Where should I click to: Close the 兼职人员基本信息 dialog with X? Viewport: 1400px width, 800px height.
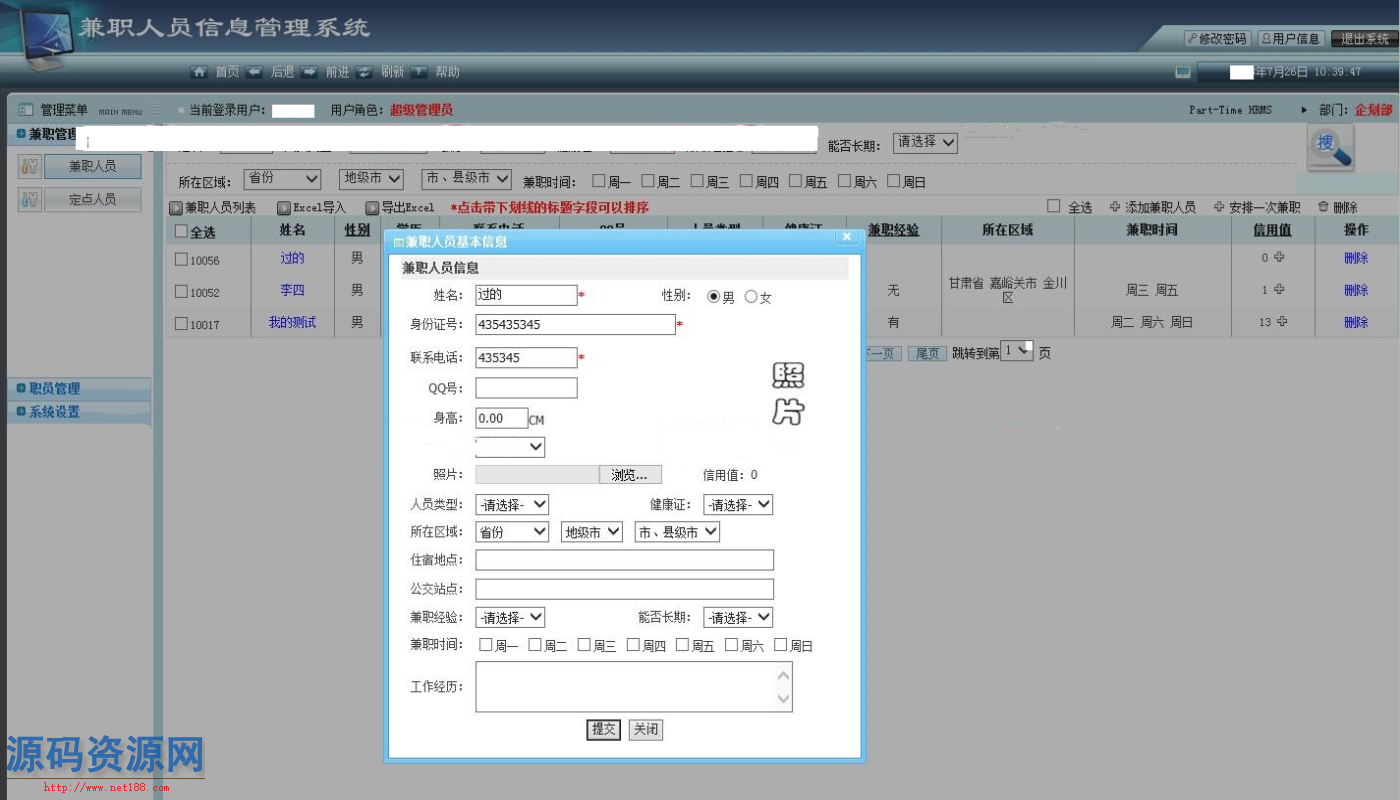coord(847,237)
